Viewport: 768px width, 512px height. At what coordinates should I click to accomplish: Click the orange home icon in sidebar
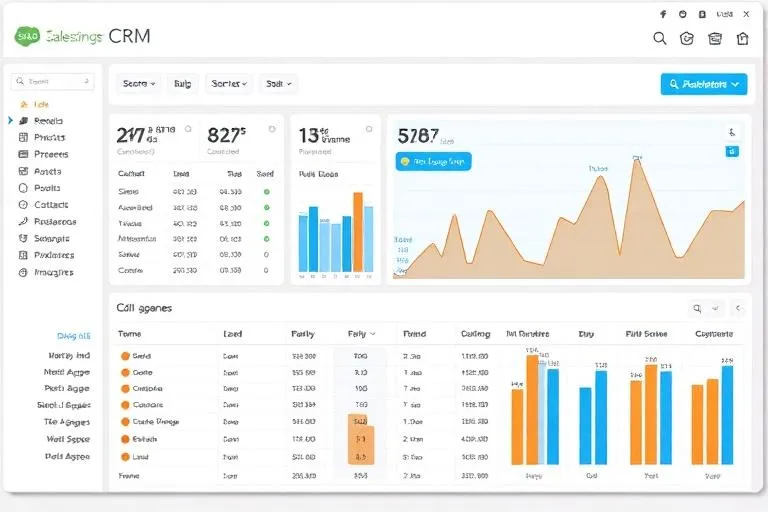click(x=23, y=104)
